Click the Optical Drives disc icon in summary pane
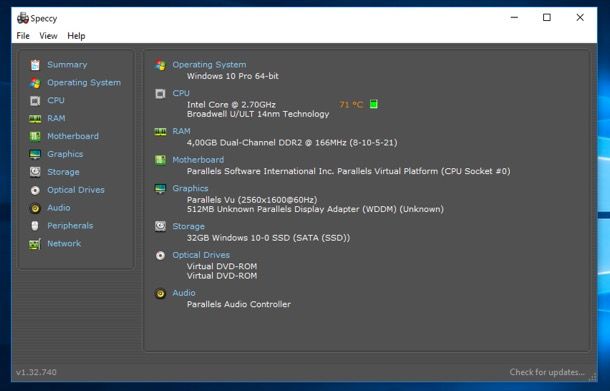This screenshot has height=391, width=610. tap(160, 255)
